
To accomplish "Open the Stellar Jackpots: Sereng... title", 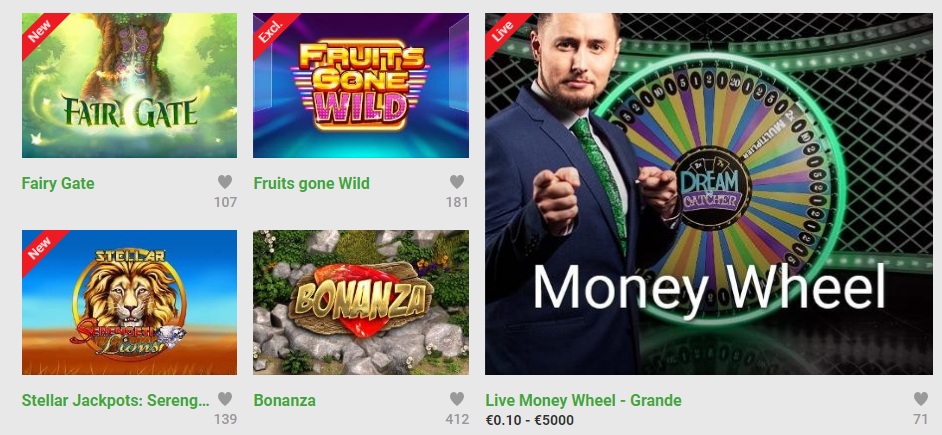I will pos(116,400).
